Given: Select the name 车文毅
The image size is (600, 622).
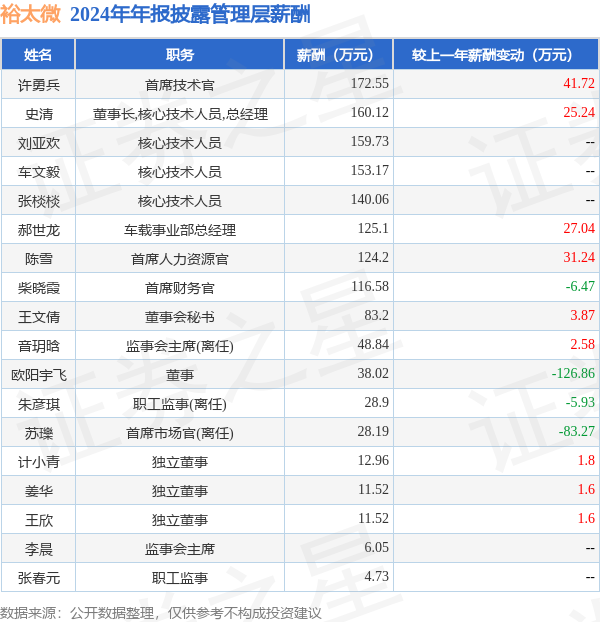Looking at the screenshot, I should (39, 172).
